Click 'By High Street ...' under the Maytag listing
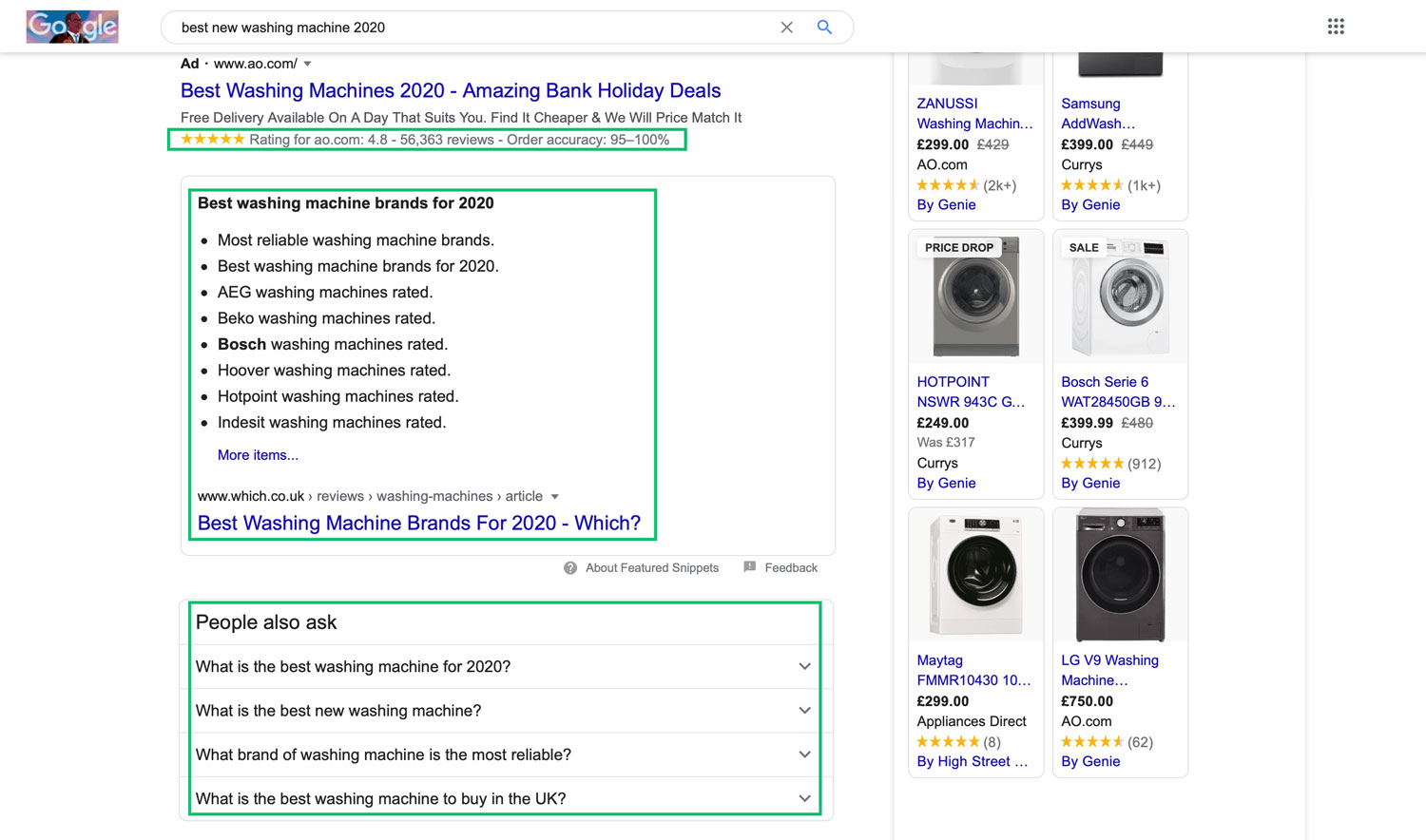The image size is (1426, 840). pos(972,762)
